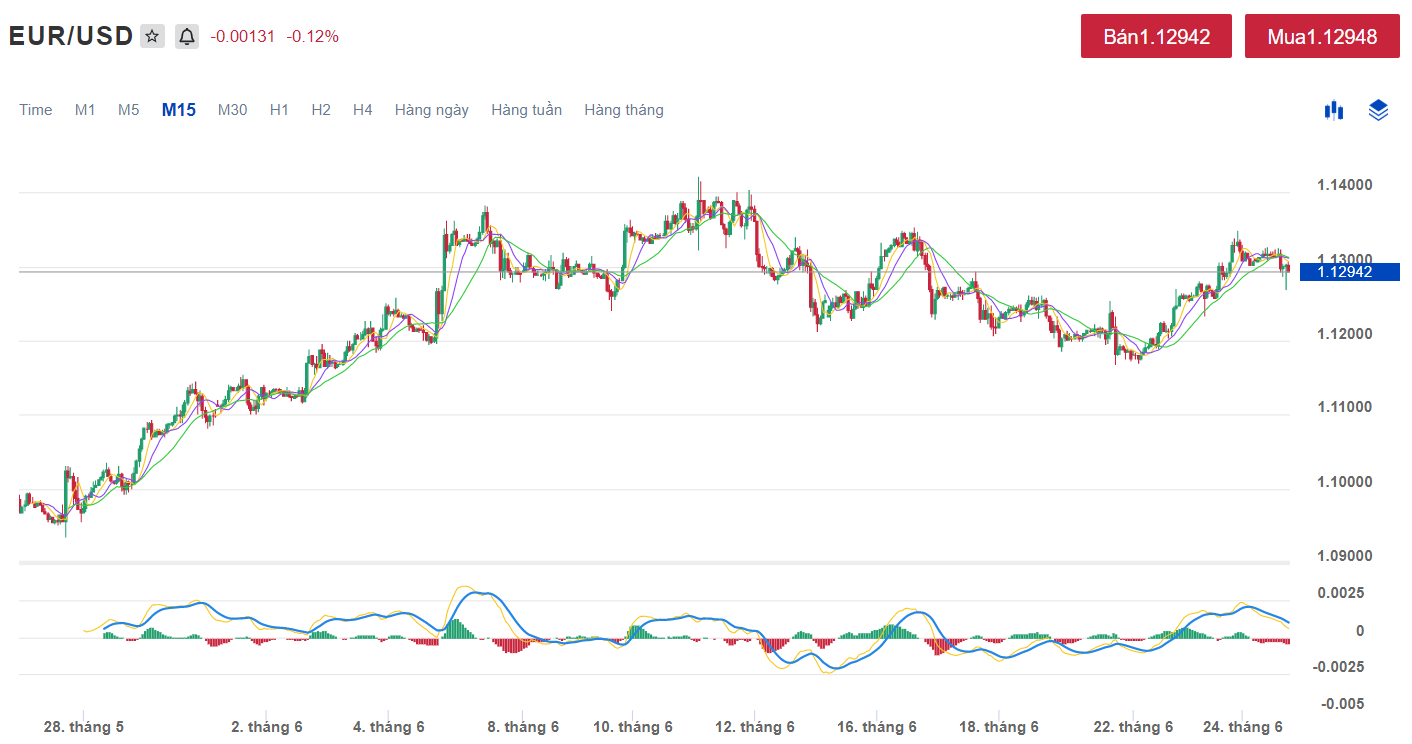This screenshot has height=744, width=1412.
Task: Set a price alert with bell icon
Action: click(x=187, y=37)
